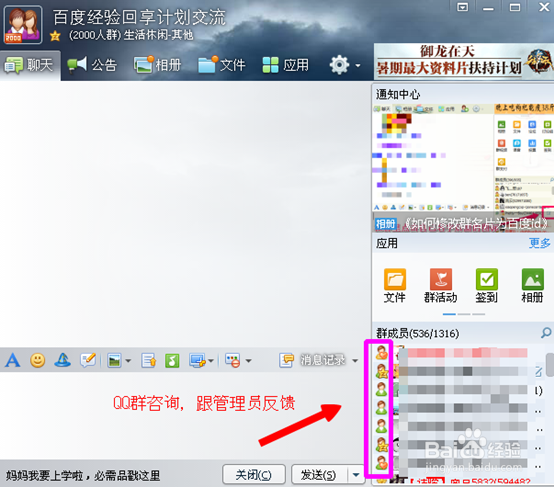Click the (2000人群) 生活休闲-其他 category text
The image size is (554, 487).
[x=131, y=35]
